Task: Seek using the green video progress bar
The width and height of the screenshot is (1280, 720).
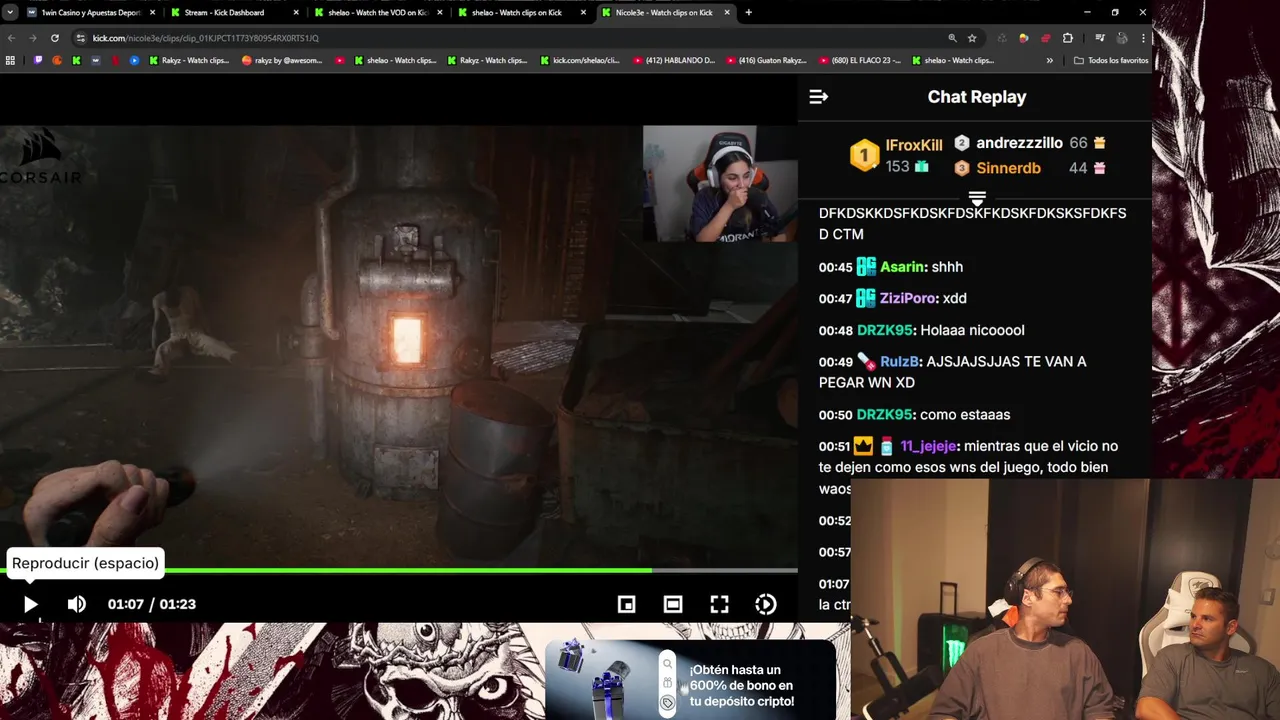Action: coord(399,571)
